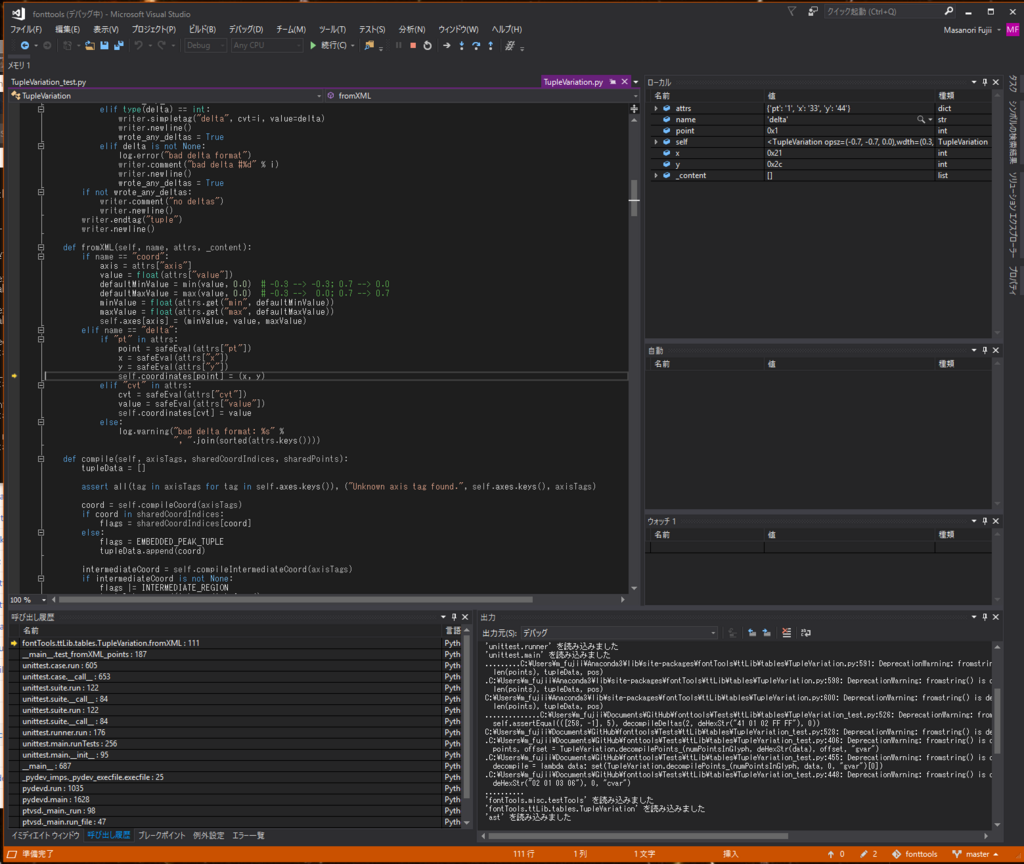Image resolution: width=1024 pixels, height=864 pixels.
Task: Click the pending changes pencil count in status bar
Action: [869, 854]
